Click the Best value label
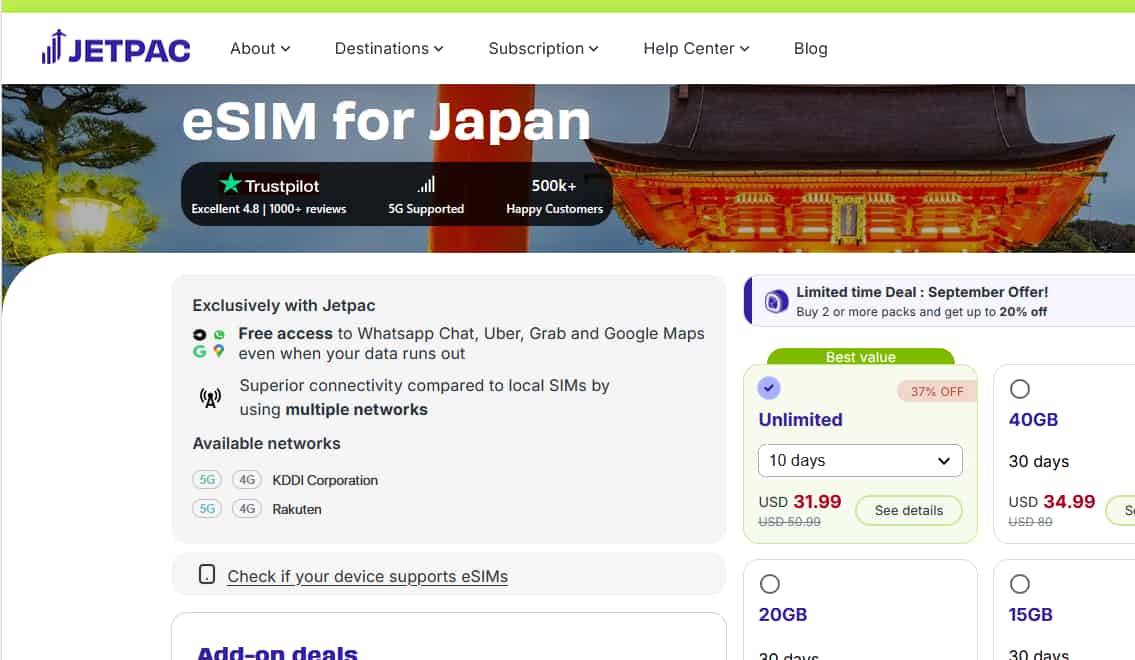This screenshot has width=1135, height=660. (861, 357)
